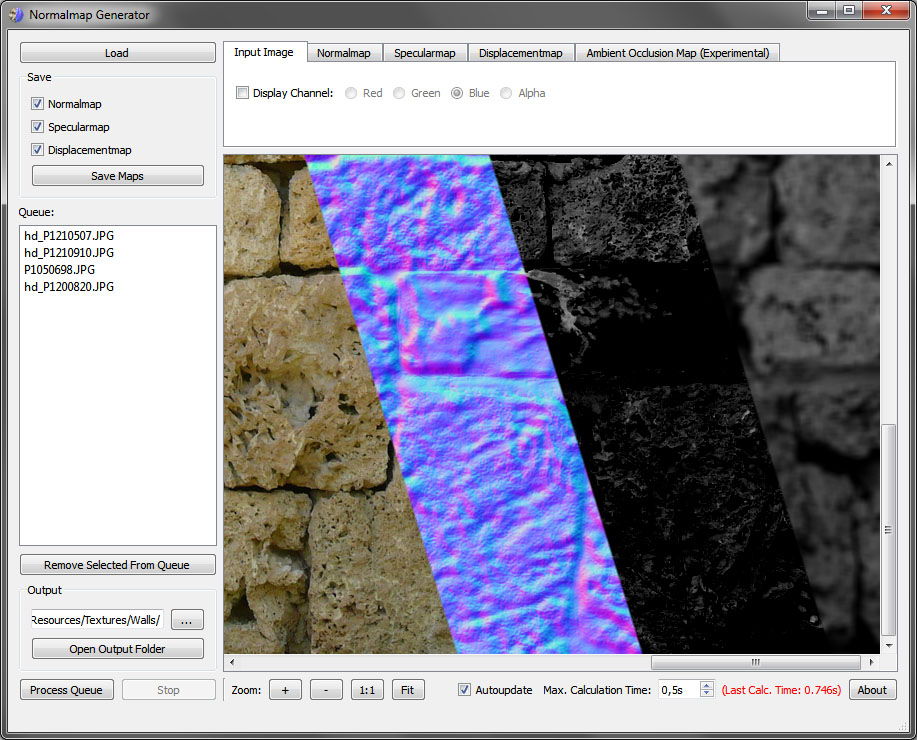This screenshot has height=740, width=917.
Task: Open Ambient Occlusion Map (Experimental) tab
Action: [677, 53]
